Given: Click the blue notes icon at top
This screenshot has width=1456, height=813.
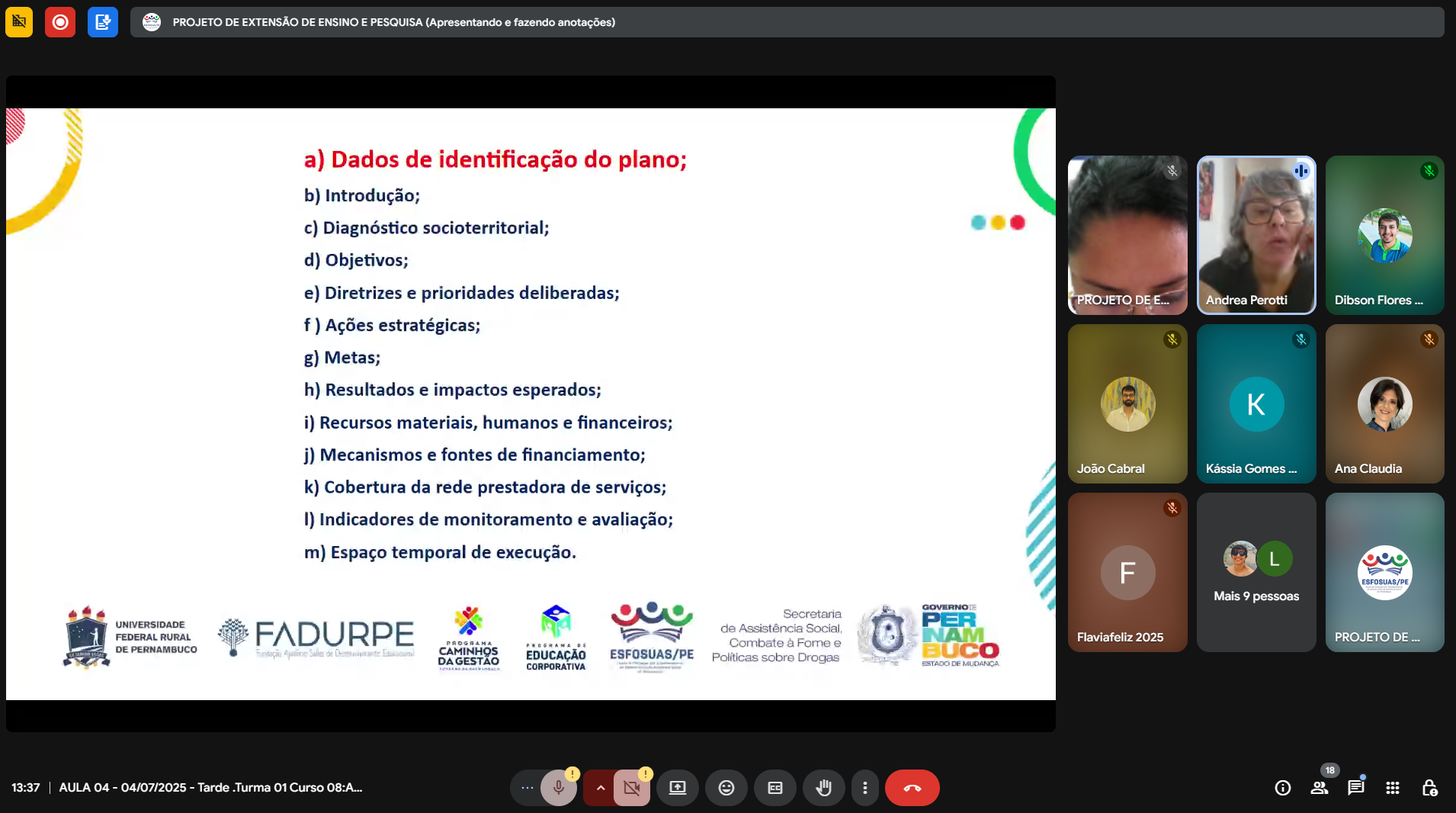Looking at the screenshot, I should [103, 22].
